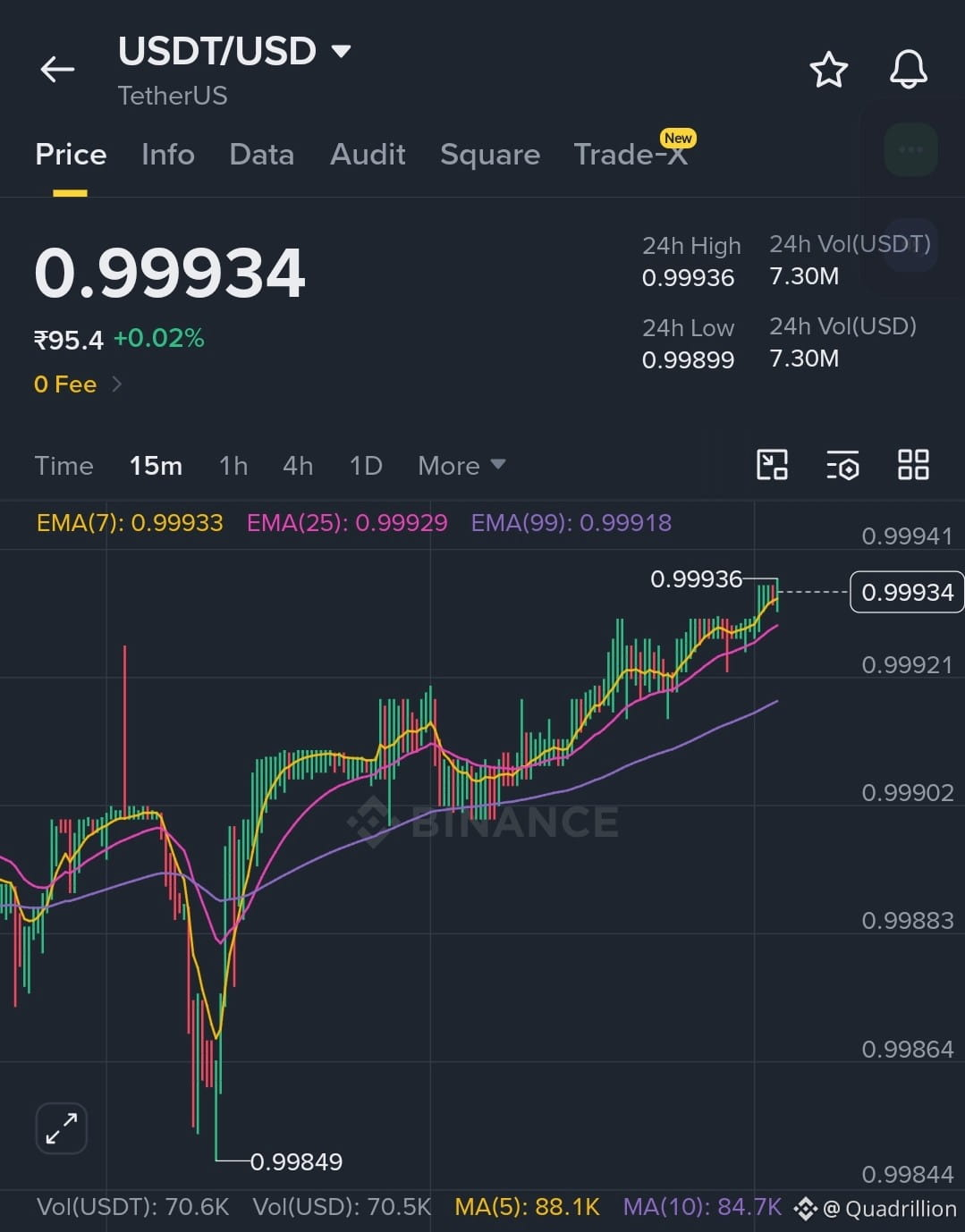Viewport: 965px width, 1232px height.
Task: Tap the EMA(99) indicator label
Action: (571, 523)
